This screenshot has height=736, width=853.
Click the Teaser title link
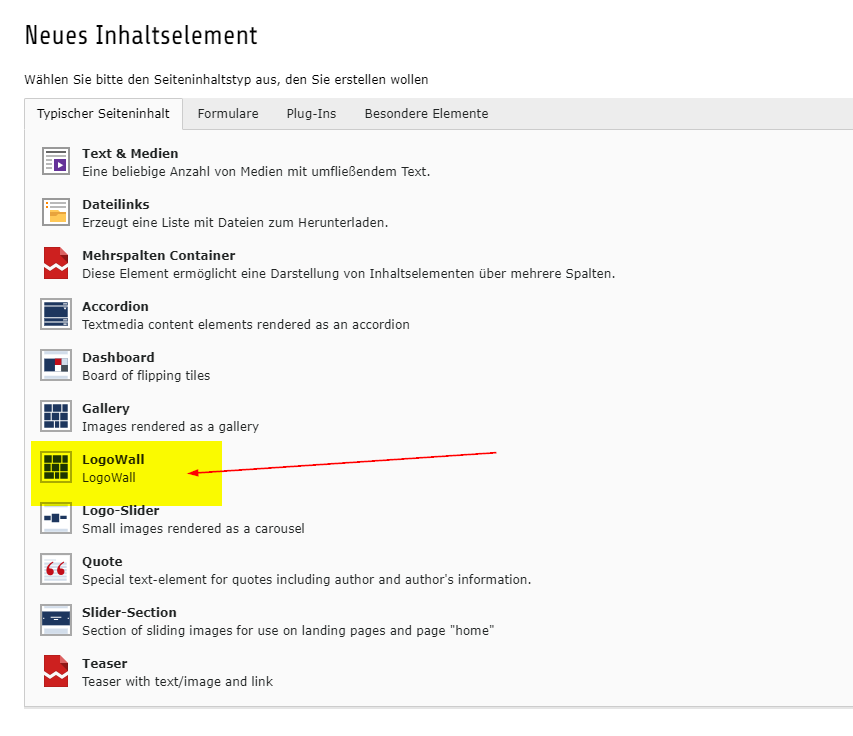pos(104,663)
